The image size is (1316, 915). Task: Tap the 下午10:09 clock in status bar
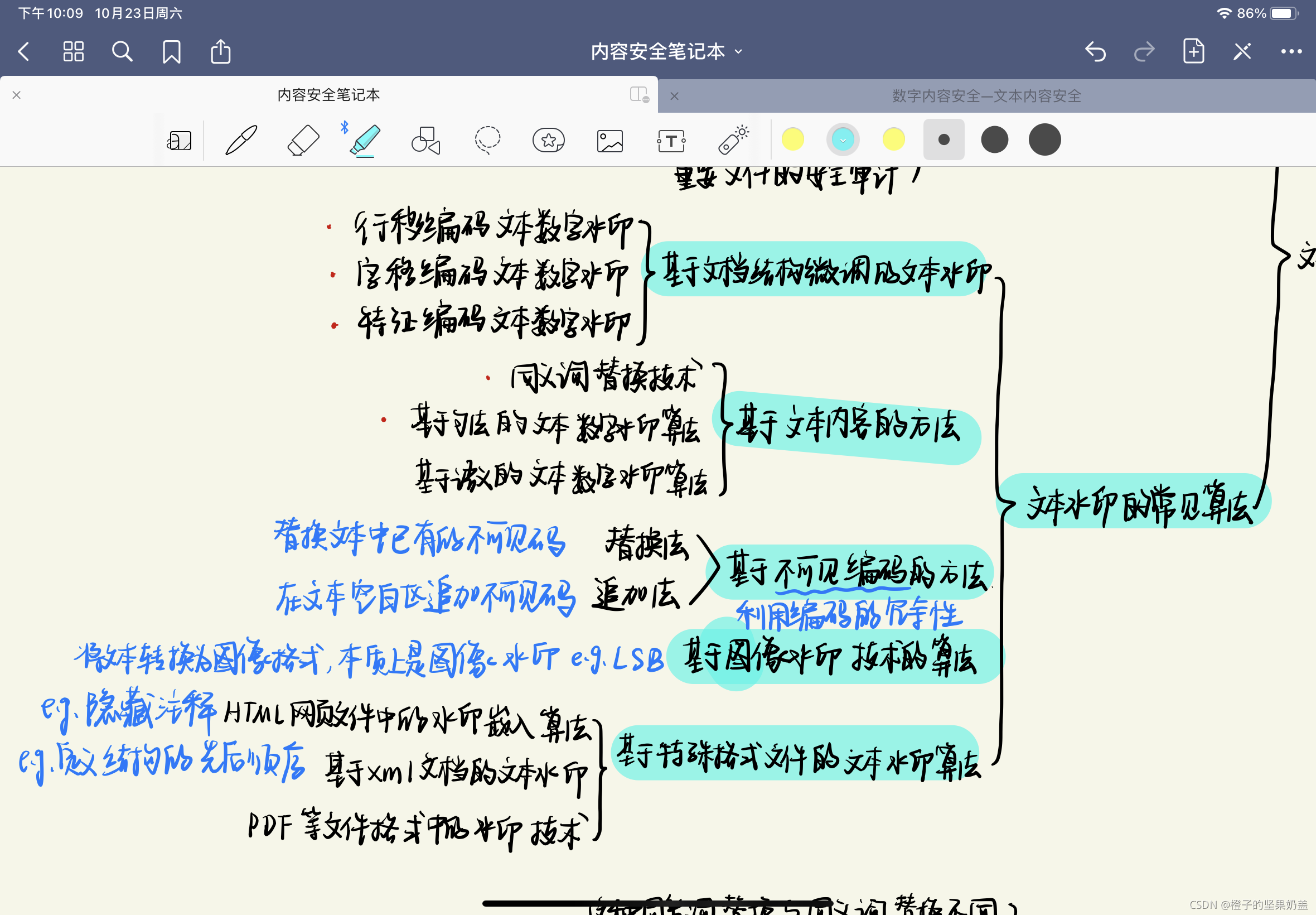[50, 13]
